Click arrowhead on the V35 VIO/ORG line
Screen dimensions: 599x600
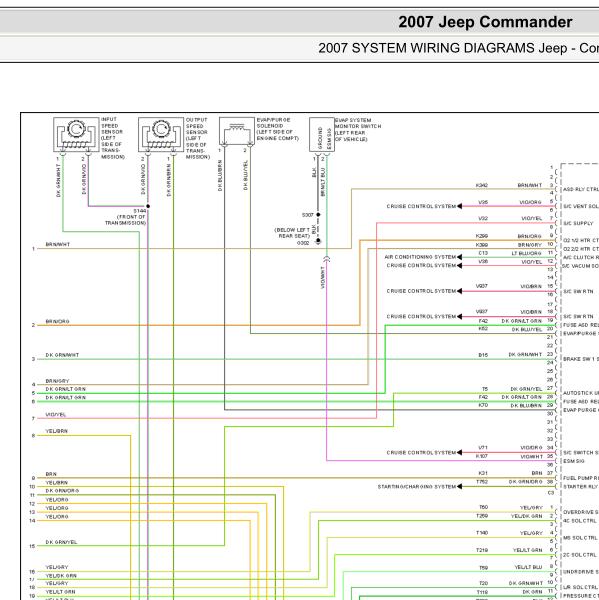point(460,206)
